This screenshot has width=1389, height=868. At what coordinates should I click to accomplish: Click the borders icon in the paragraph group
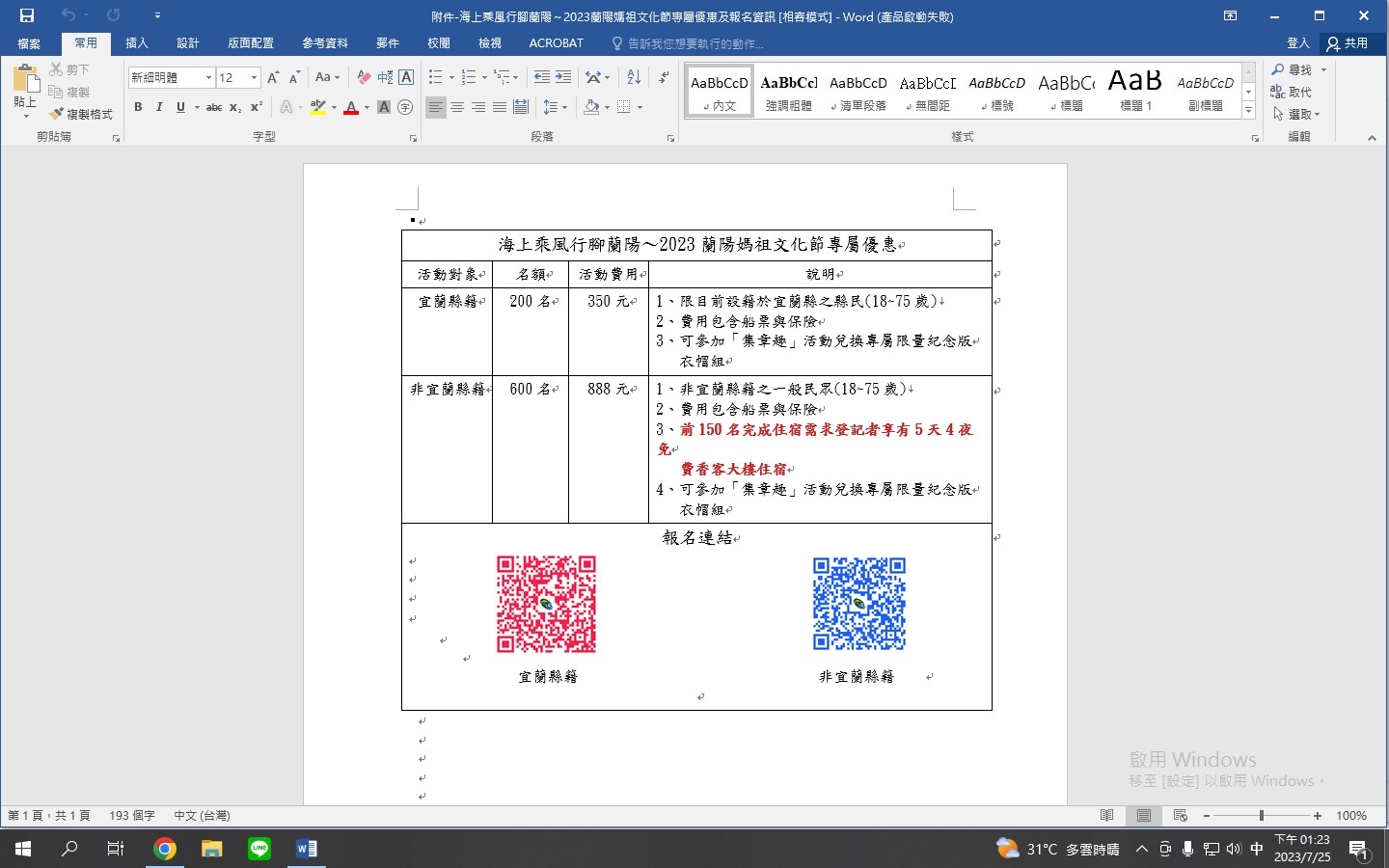(624, 107)
